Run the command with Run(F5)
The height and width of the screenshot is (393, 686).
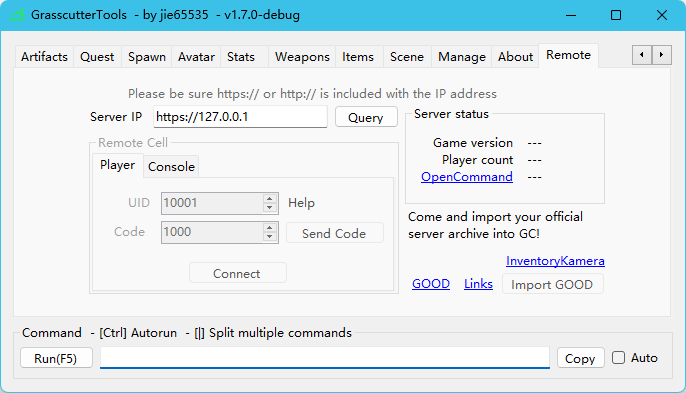click(x=56, y=358)
